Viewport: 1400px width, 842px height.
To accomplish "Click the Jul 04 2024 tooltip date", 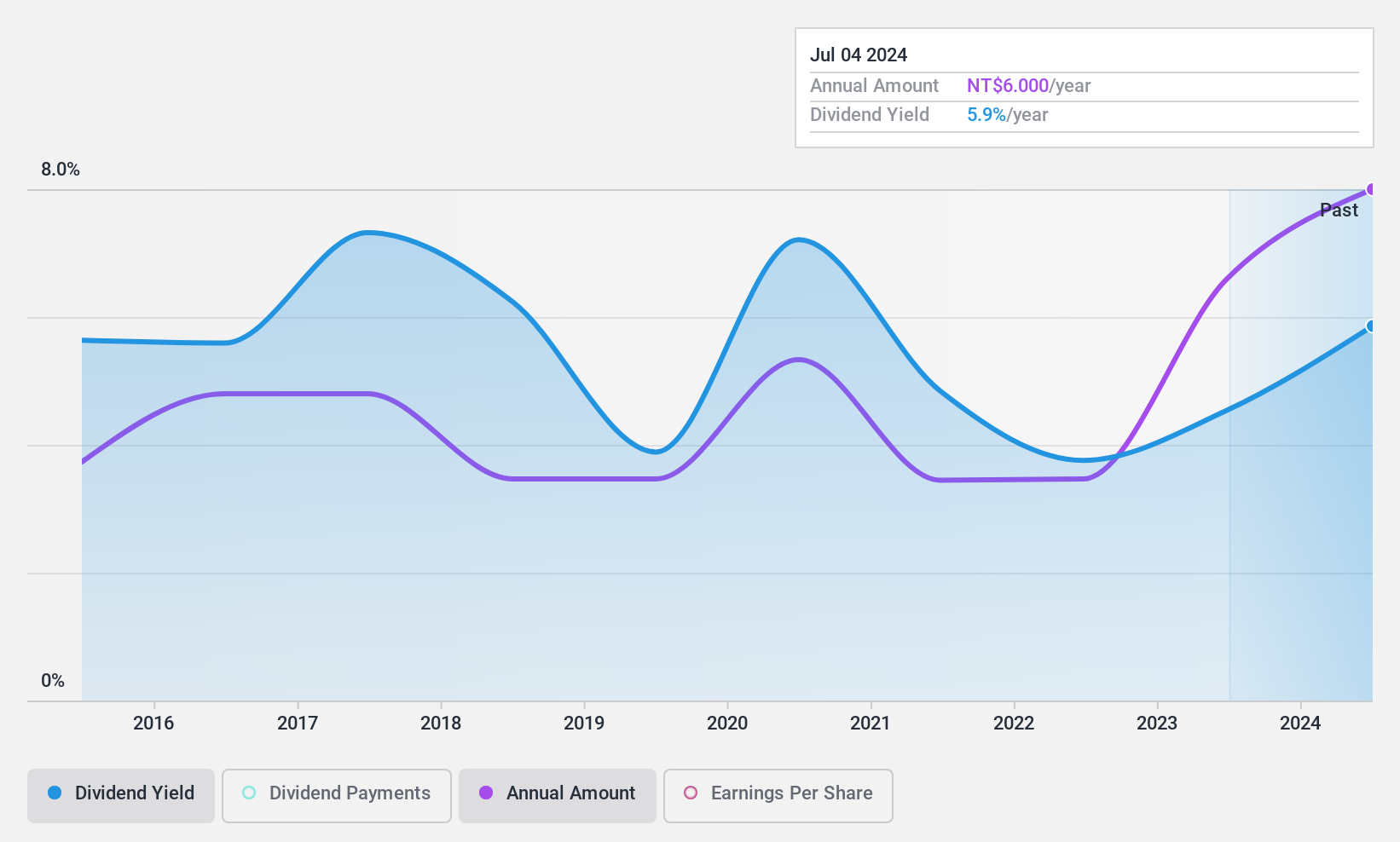I will pos(859,55).
